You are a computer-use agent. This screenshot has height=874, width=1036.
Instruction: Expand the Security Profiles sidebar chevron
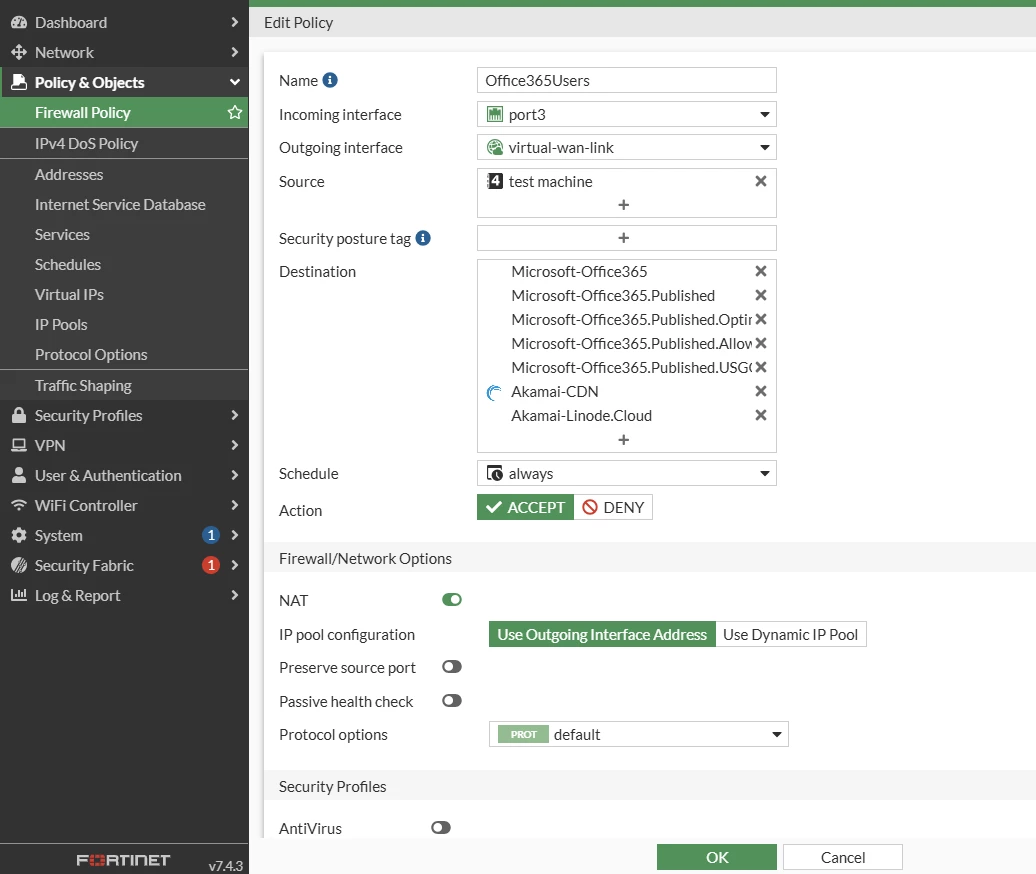(x=234, y=415)
